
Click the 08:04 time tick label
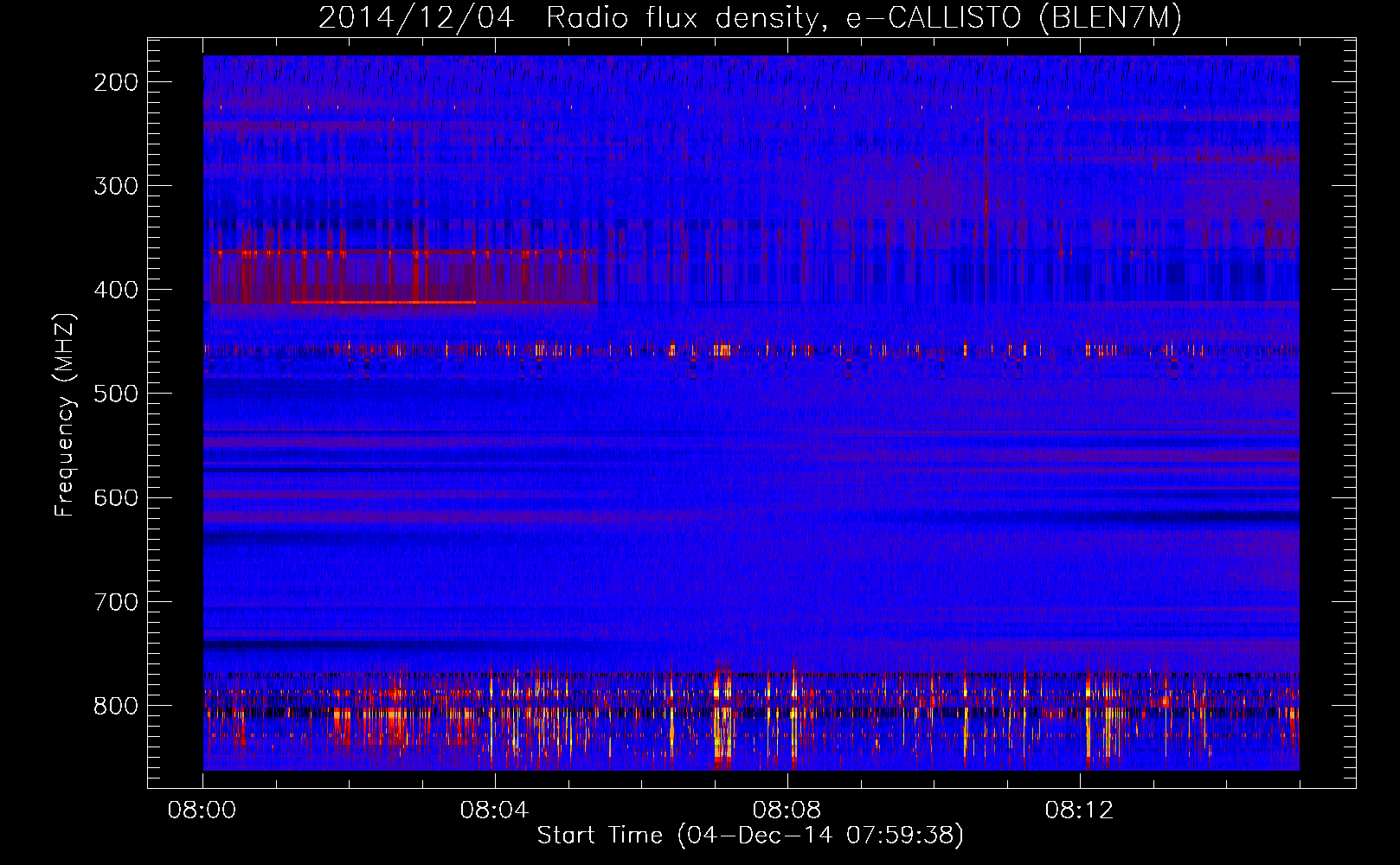(x=495, y=811)
